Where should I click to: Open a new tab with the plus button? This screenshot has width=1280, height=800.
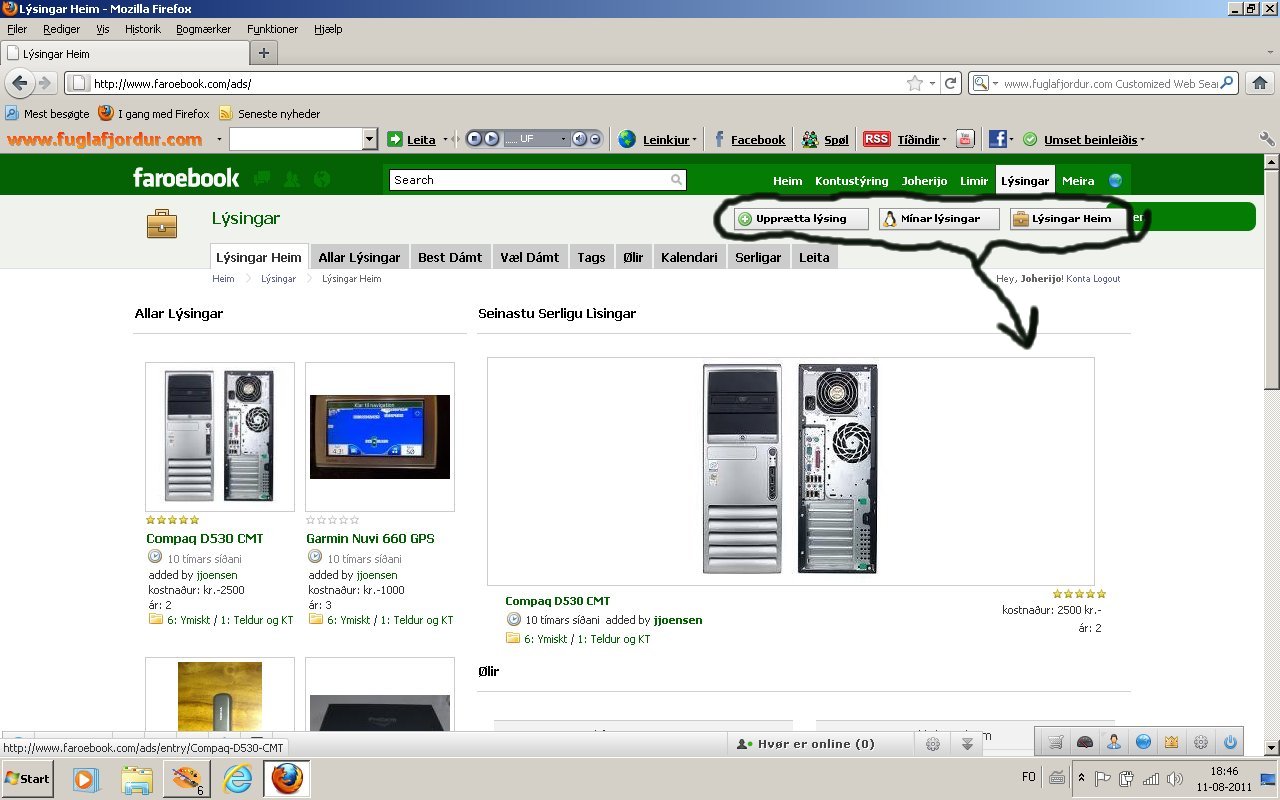264,53
